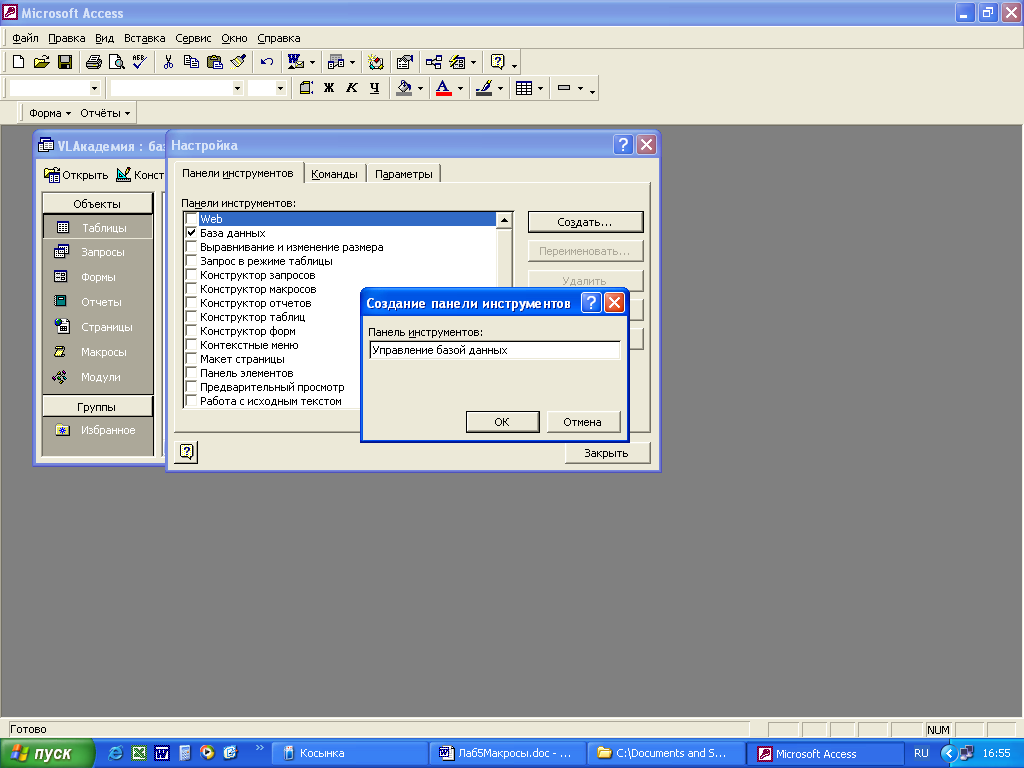Image resolution: width=1024 pixels, height=768 pixels.
Task: Click the Открыть icon in the VLАкадемия window
Action: pyautogui.click(x=52, y=174)
